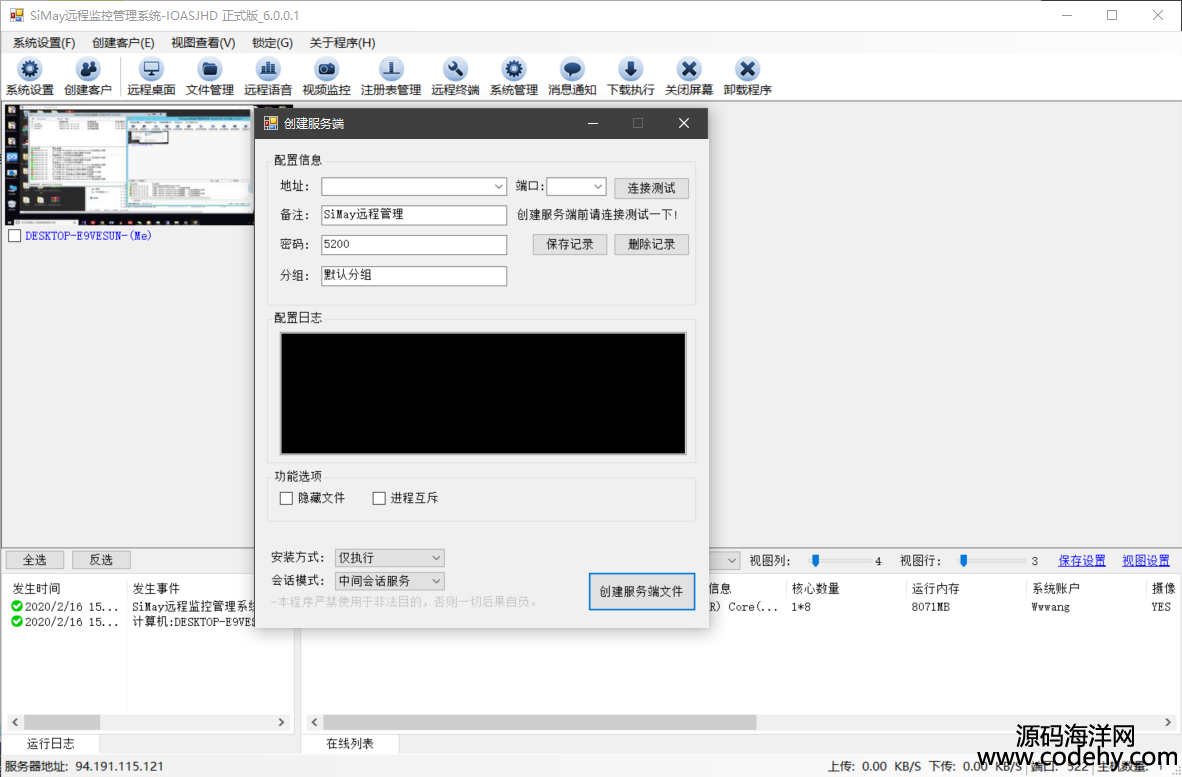Screen dimensions: 1182x777
Task: Open 文件管理 toolbar icon
Action: 210,77
